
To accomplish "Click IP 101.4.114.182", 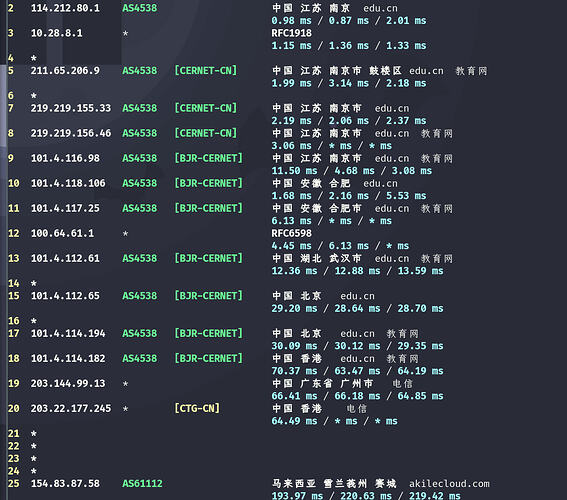I will pos(68,359).
